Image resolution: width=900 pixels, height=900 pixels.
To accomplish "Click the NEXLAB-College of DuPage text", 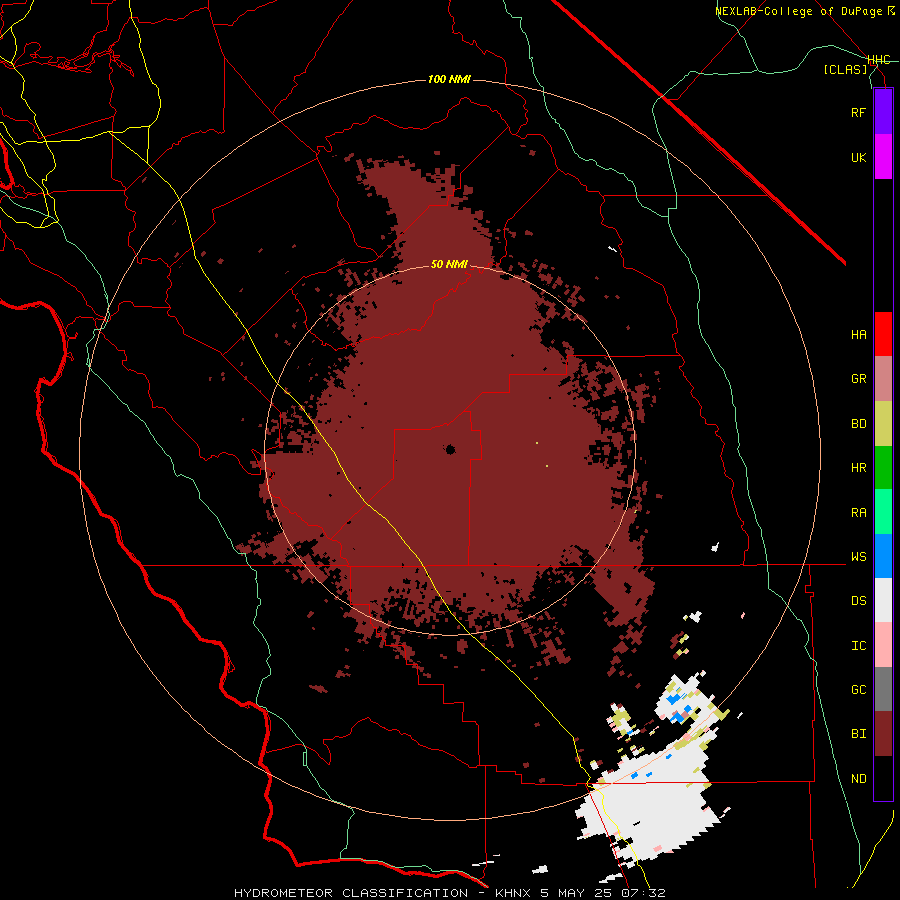I will (x=800, y=11).
